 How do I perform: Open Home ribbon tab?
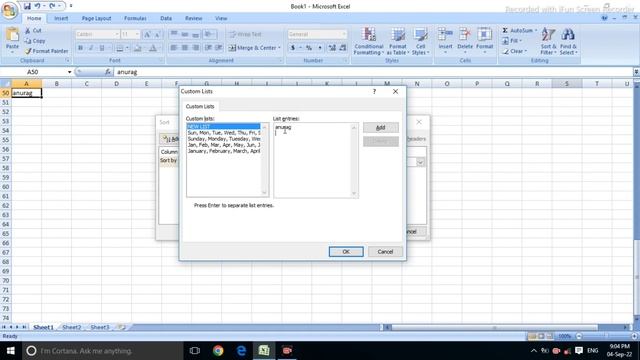[34, 18]
